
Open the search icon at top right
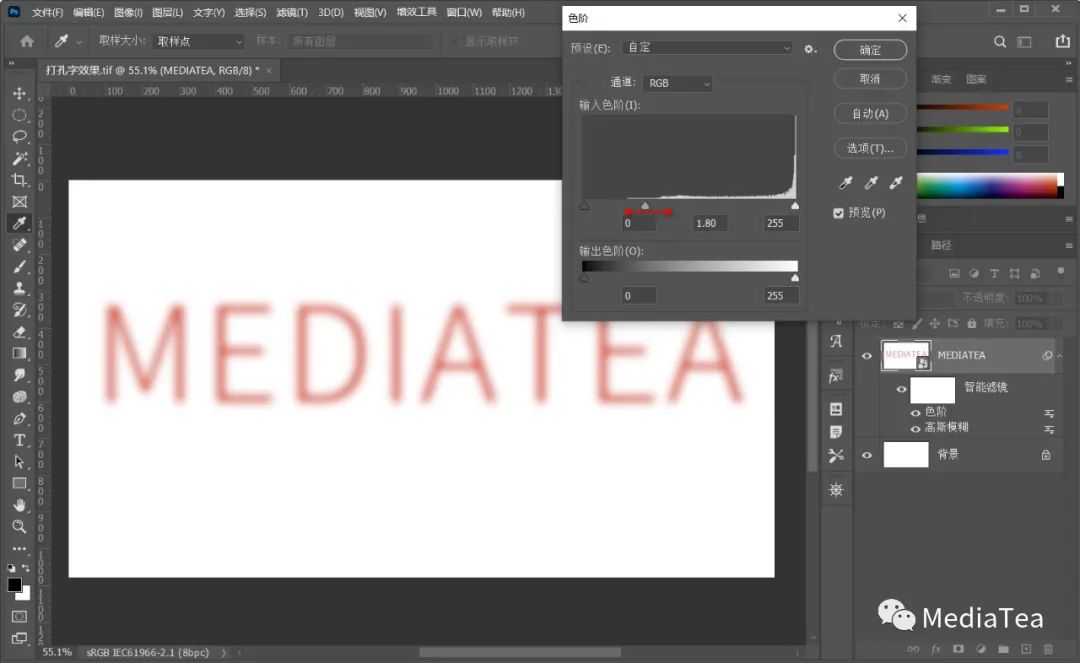999,42
